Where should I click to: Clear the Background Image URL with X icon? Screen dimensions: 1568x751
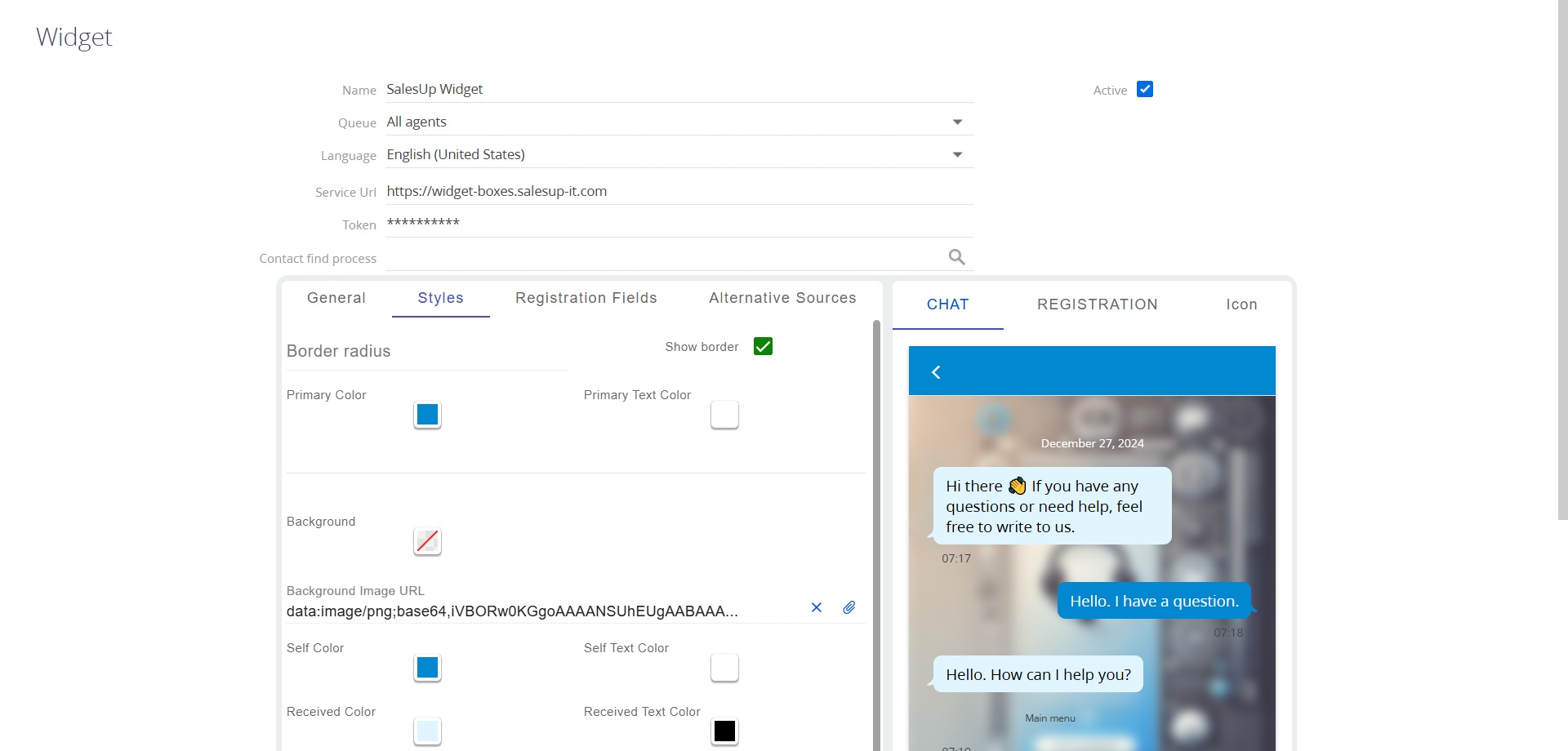tap(816, 607)
